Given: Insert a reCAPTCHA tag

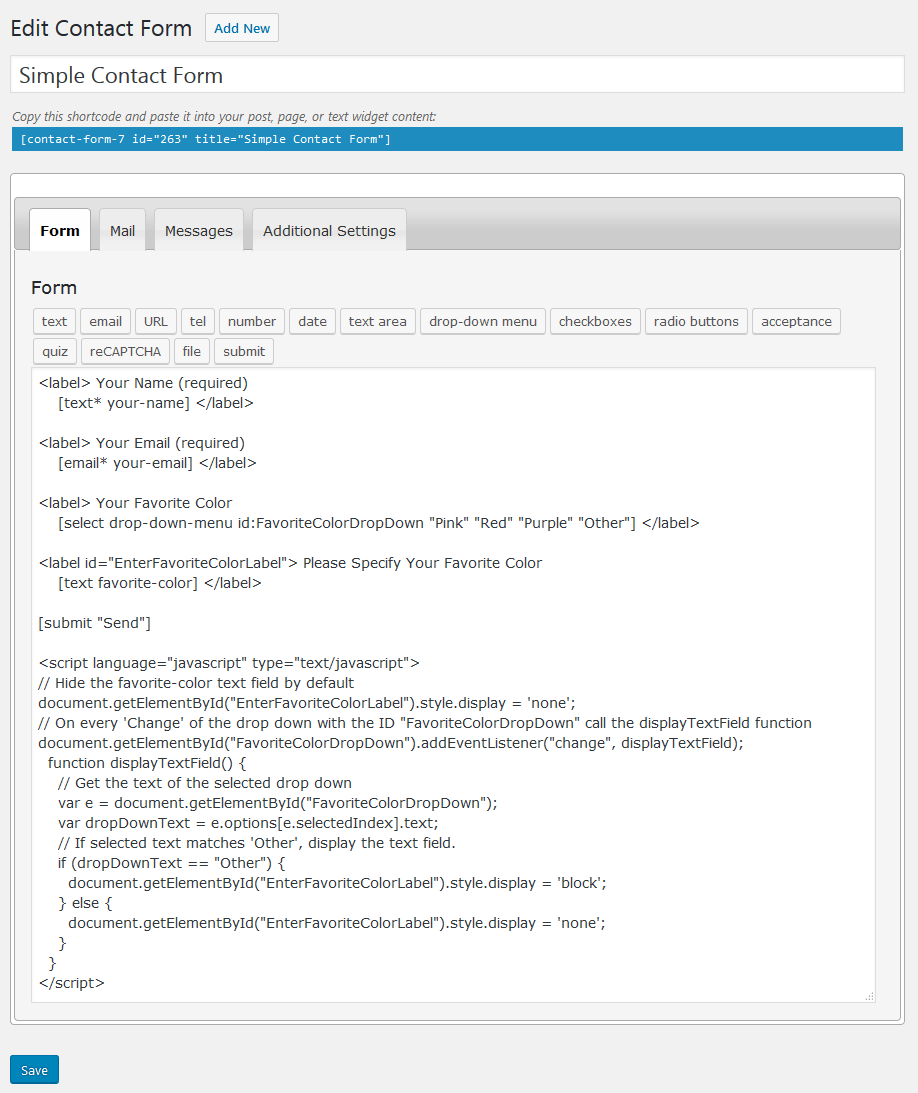Looking at the screenshot, I should pos(125,351).
